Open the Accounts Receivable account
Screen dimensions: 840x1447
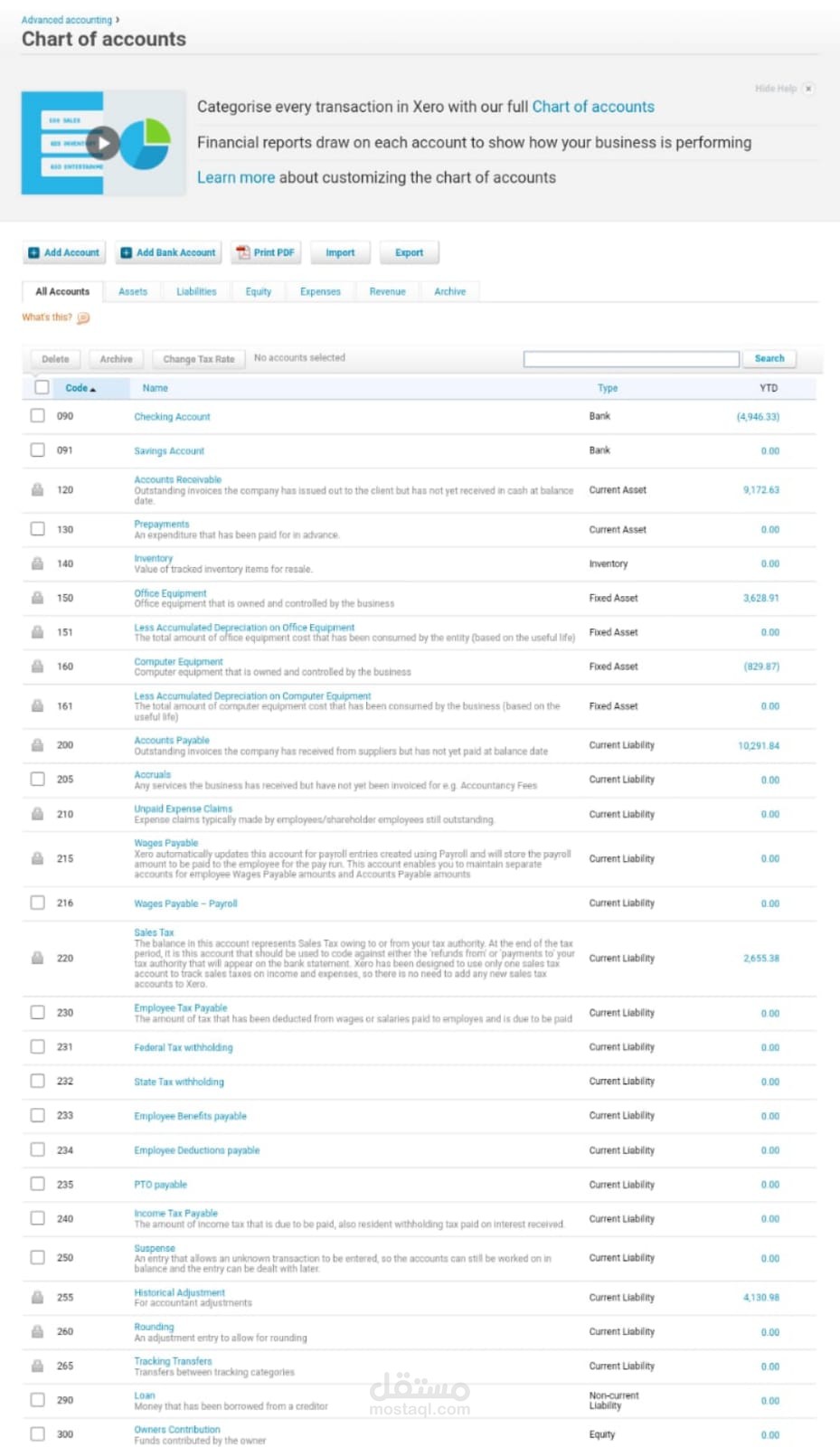click(x=177, y=479)
